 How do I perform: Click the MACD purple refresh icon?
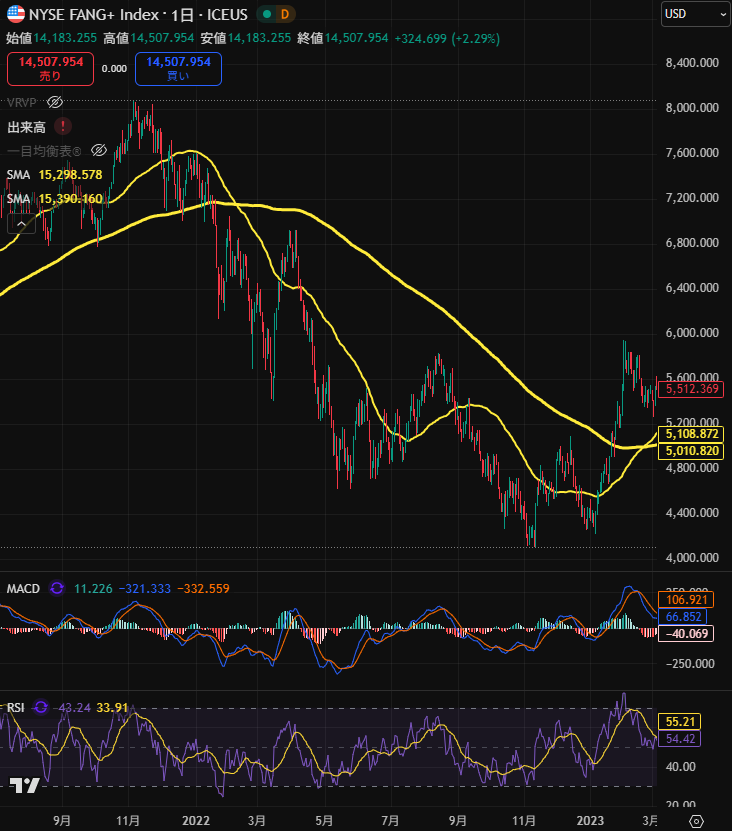[x=56, y=589]
